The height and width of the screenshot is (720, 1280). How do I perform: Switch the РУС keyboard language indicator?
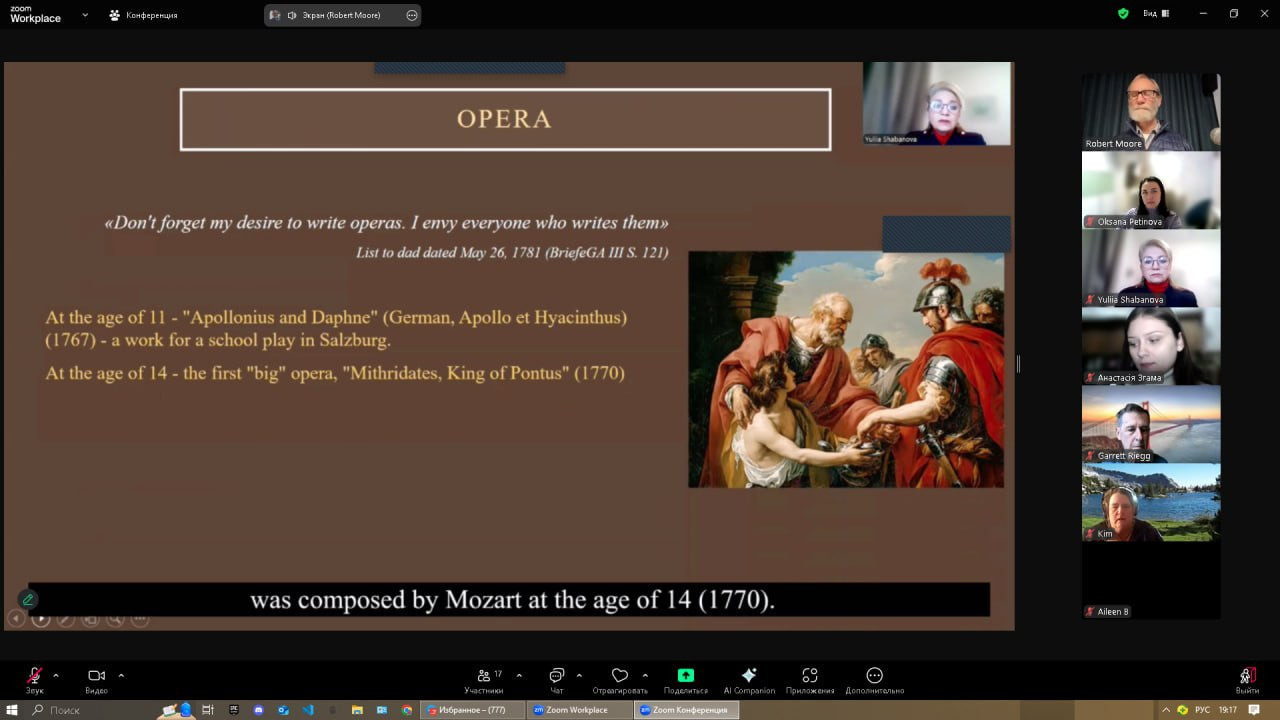click(1202, 710)
